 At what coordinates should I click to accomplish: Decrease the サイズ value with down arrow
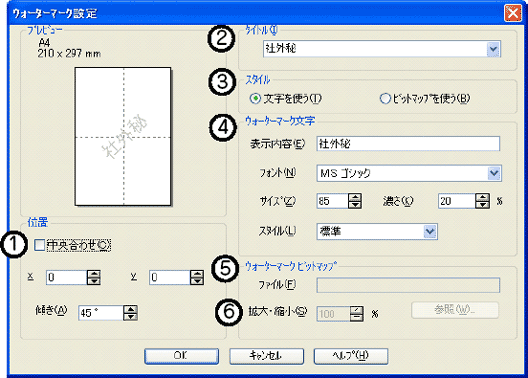(x=355, y=205)
